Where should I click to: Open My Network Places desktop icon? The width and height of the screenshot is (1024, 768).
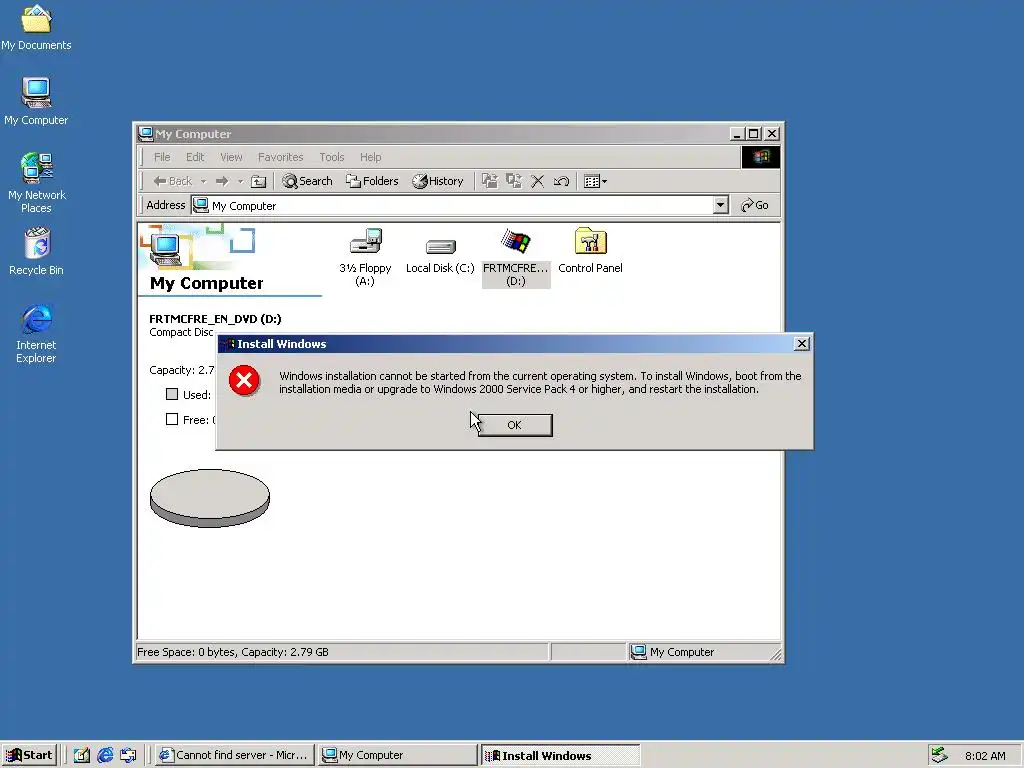tap(37, 183)
